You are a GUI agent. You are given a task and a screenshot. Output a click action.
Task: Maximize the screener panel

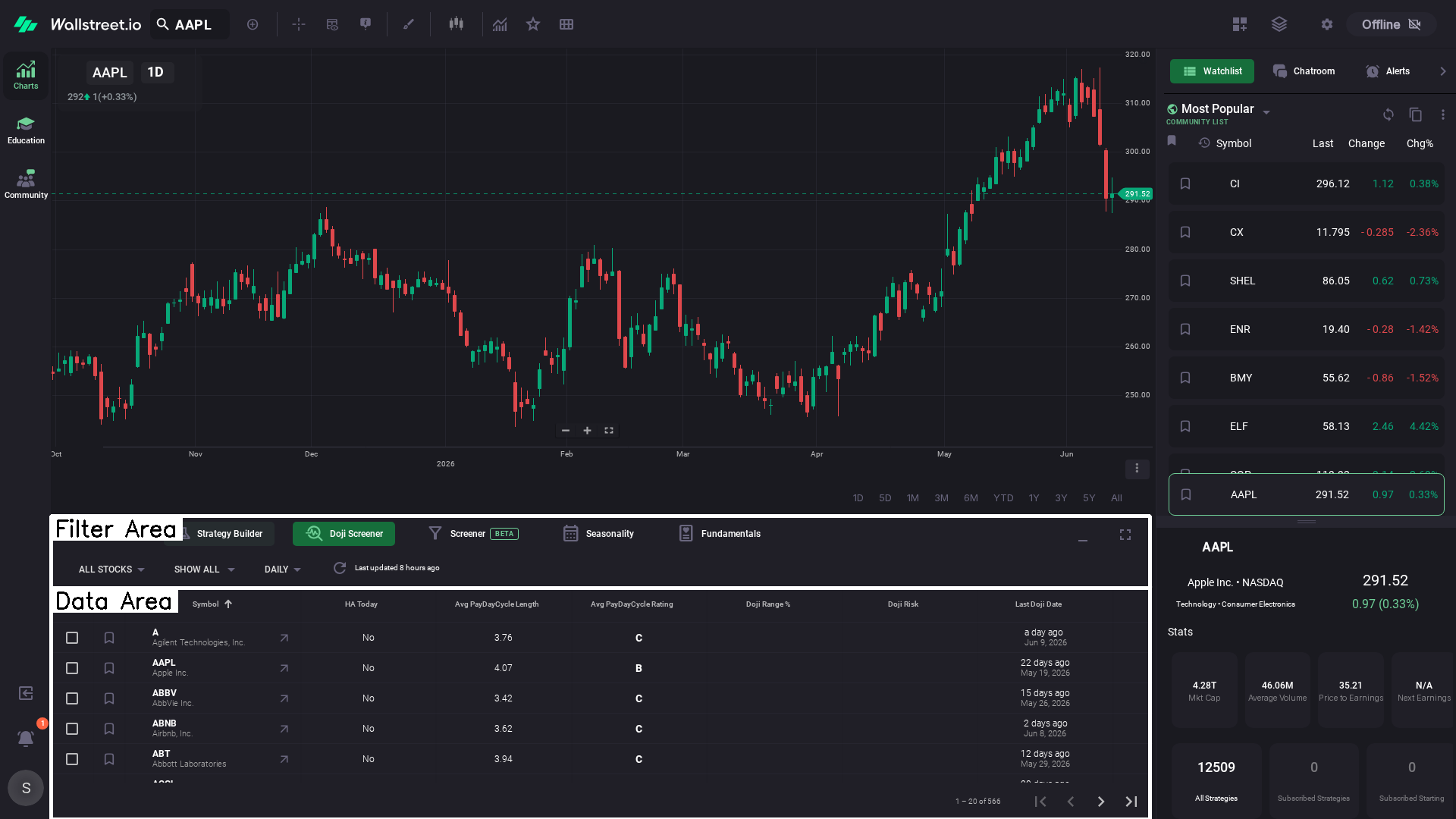pos(1125,535)
